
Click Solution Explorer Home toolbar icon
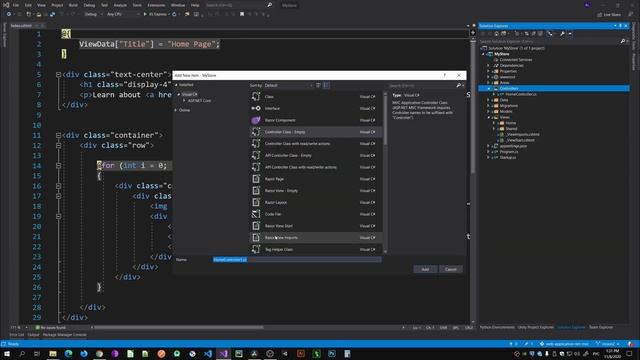496,34
